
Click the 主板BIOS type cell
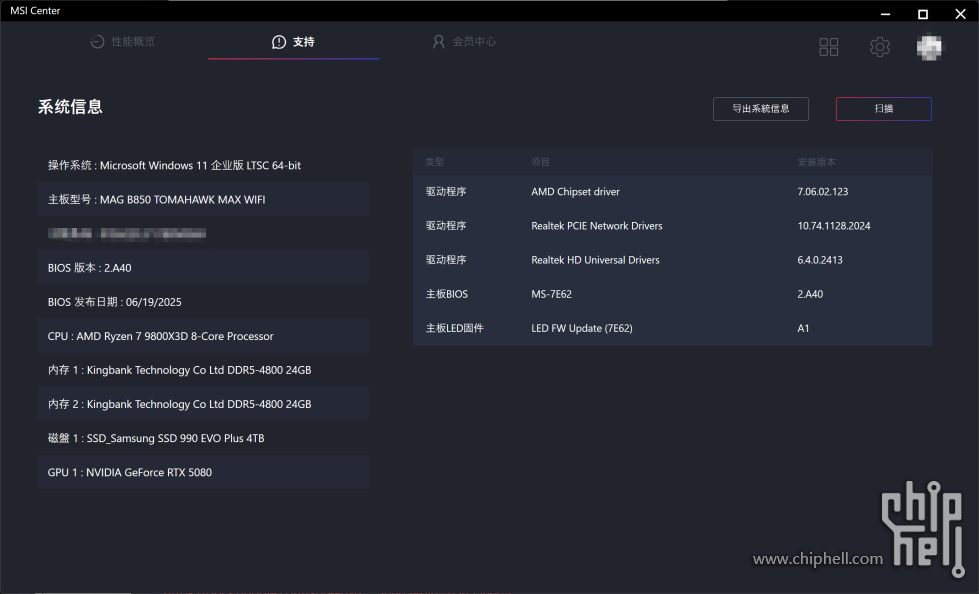point(446,294)
